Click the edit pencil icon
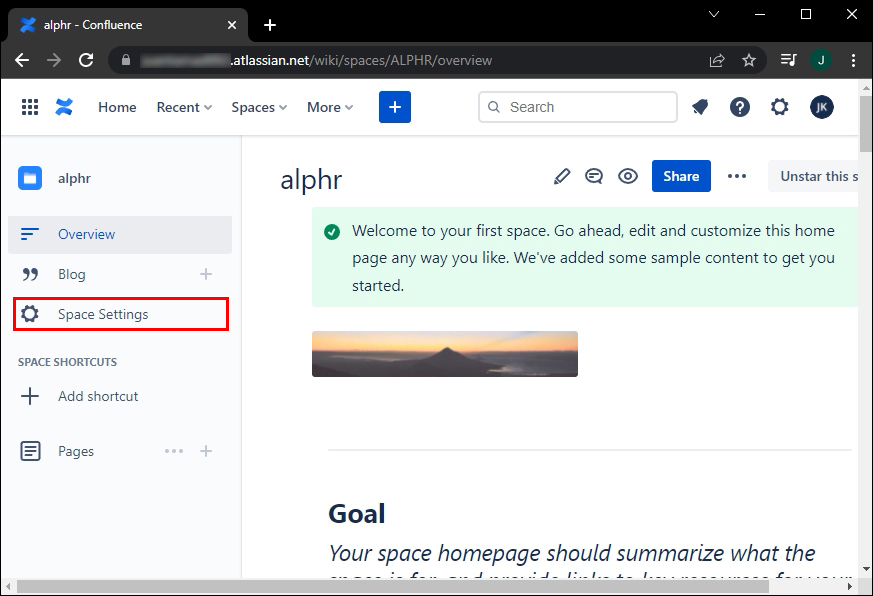 562,177
